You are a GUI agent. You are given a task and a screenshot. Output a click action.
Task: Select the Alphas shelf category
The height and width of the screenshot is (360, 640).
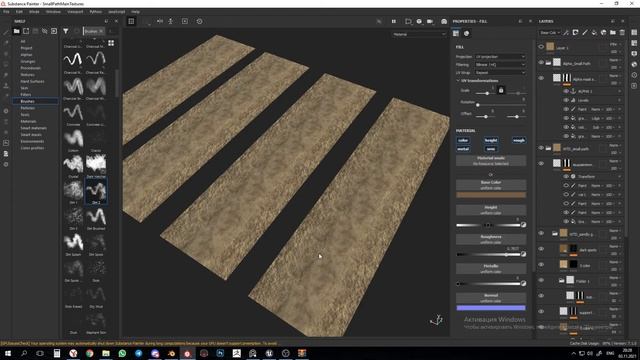coord(27,55)
